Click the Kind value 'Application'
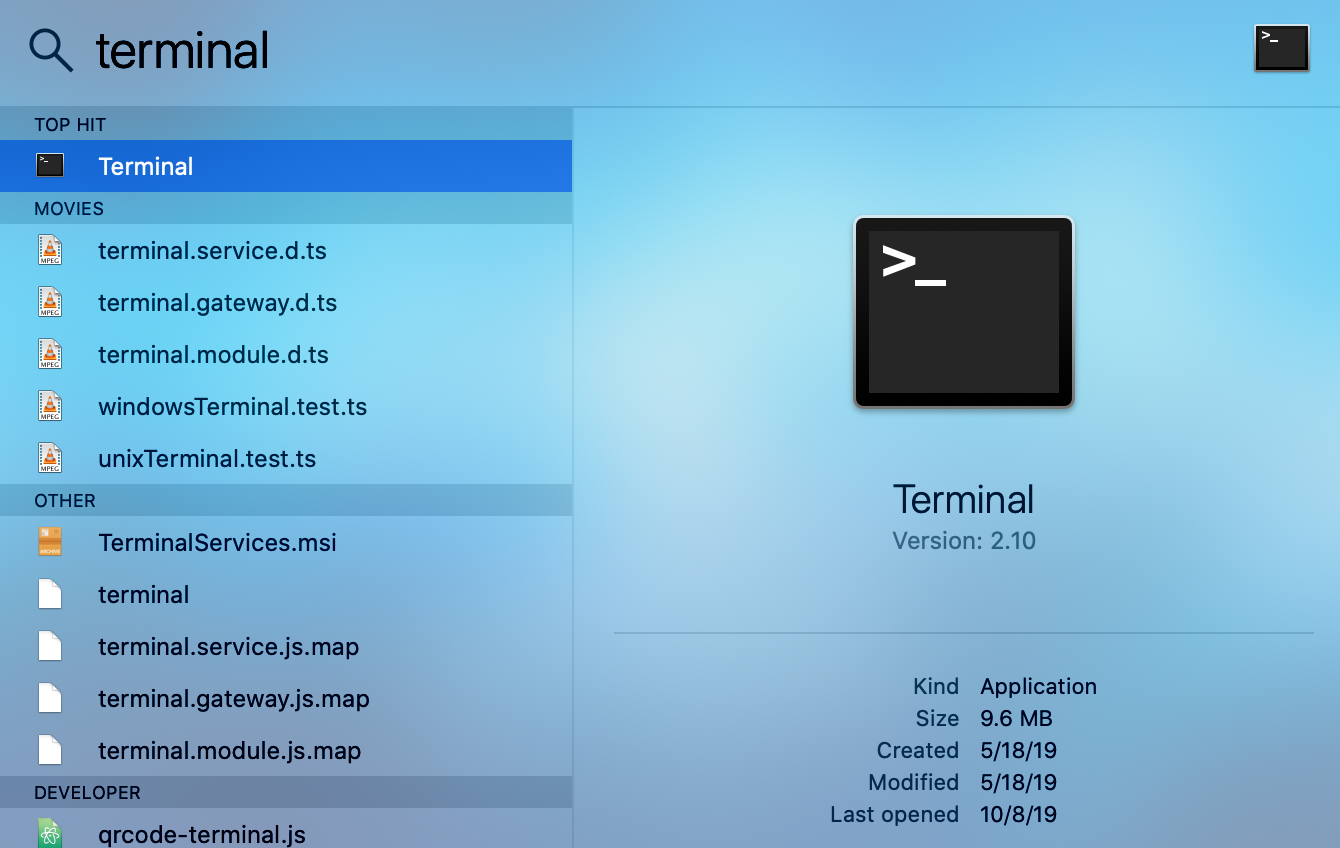 tap(1038, 686)
